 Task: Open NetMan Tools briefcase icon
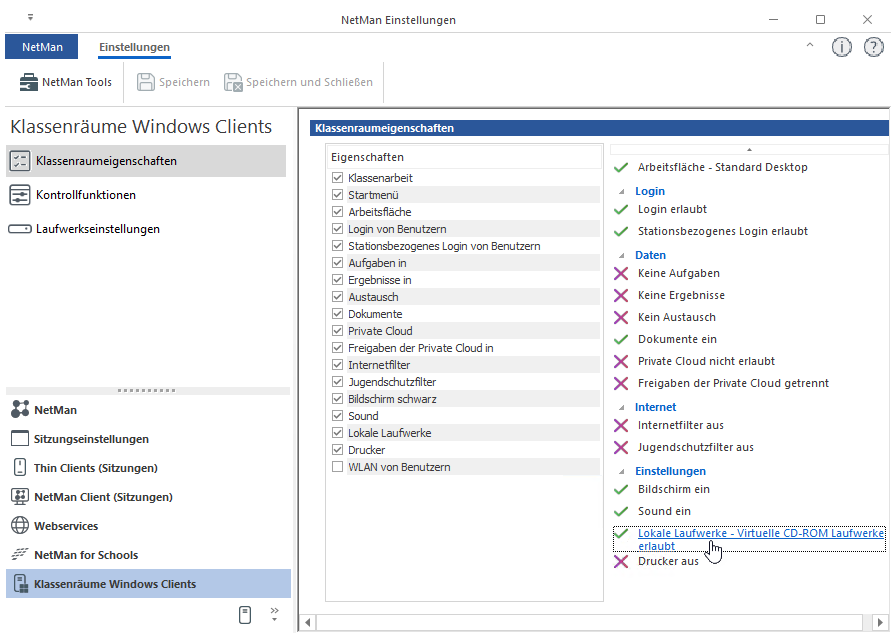28,82
